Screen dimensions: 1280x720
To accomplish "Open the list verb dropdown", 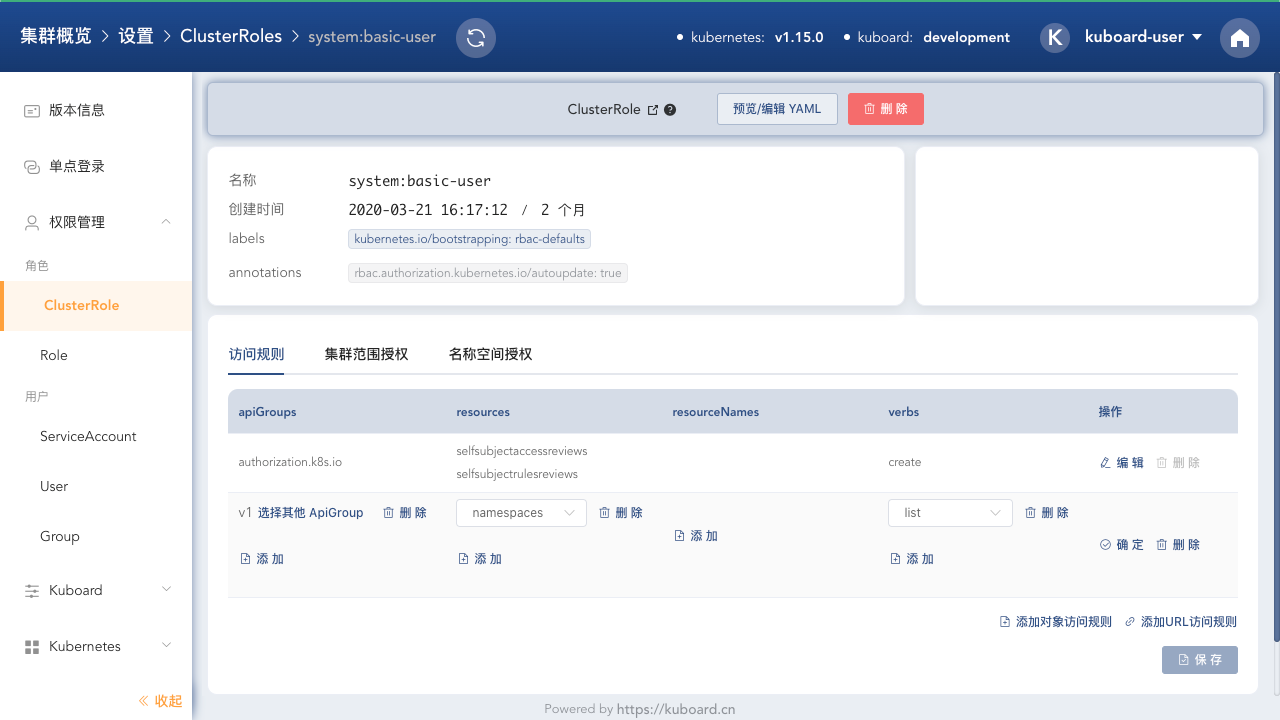I will 950,512.
